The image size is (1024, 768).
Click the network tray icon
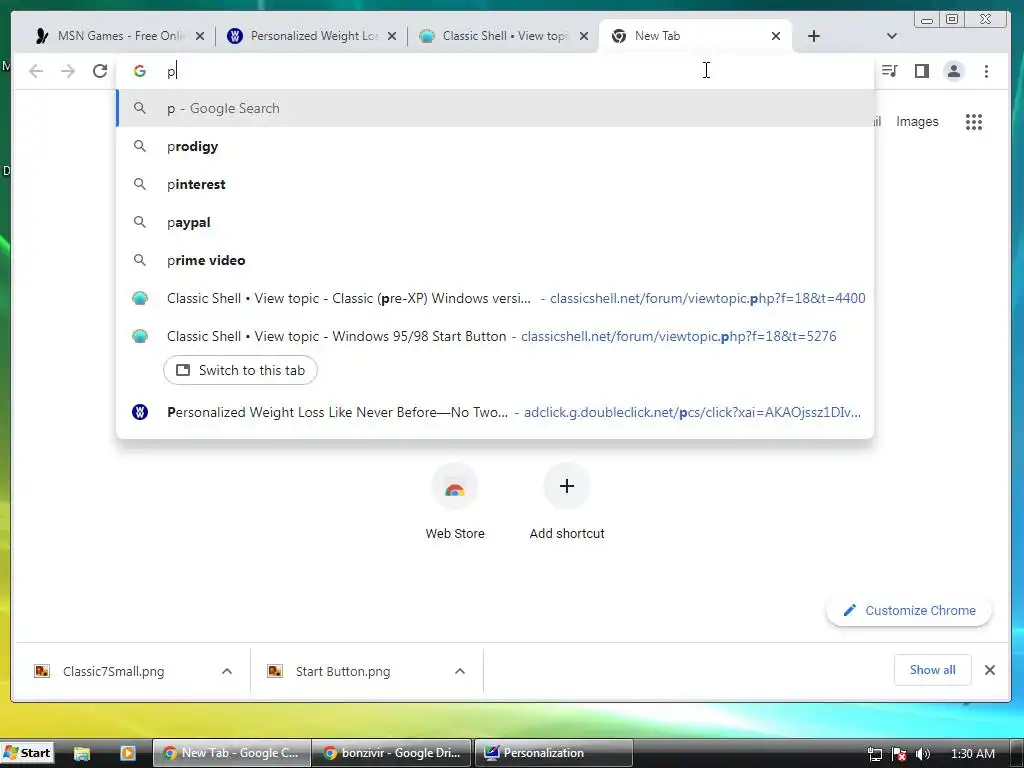click(875, 754)
